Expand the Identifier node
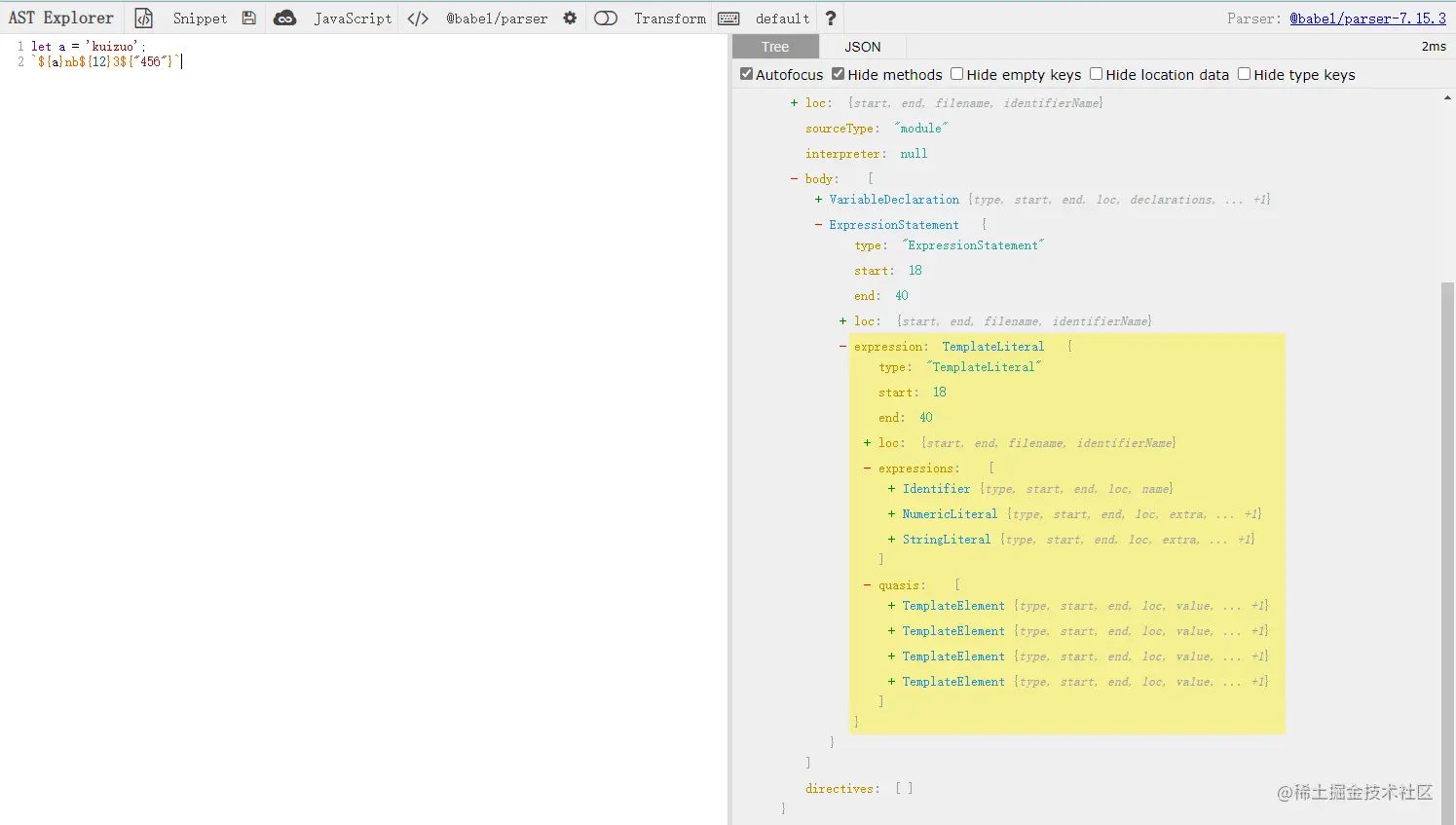Screen dimensions: 1456x825 891,488
